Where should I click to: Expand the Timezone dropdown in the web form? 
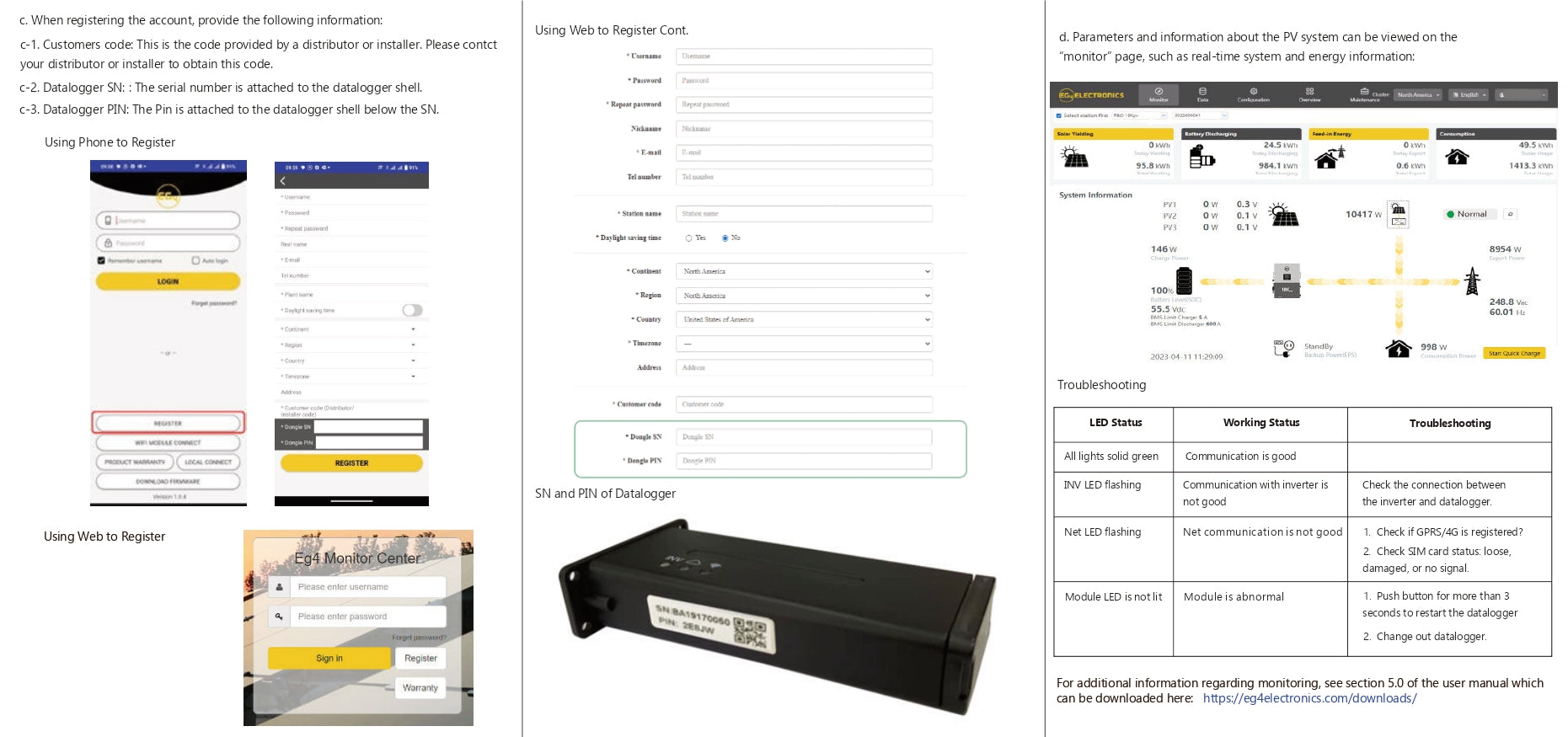pos(804,344)
